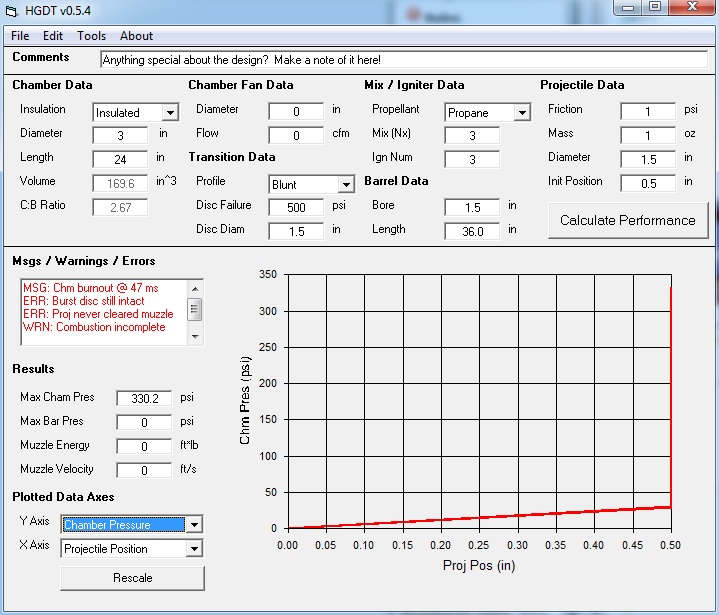719x615 pixels.
Task: Open the X Axis dropdown
Action: pos(194,549)
